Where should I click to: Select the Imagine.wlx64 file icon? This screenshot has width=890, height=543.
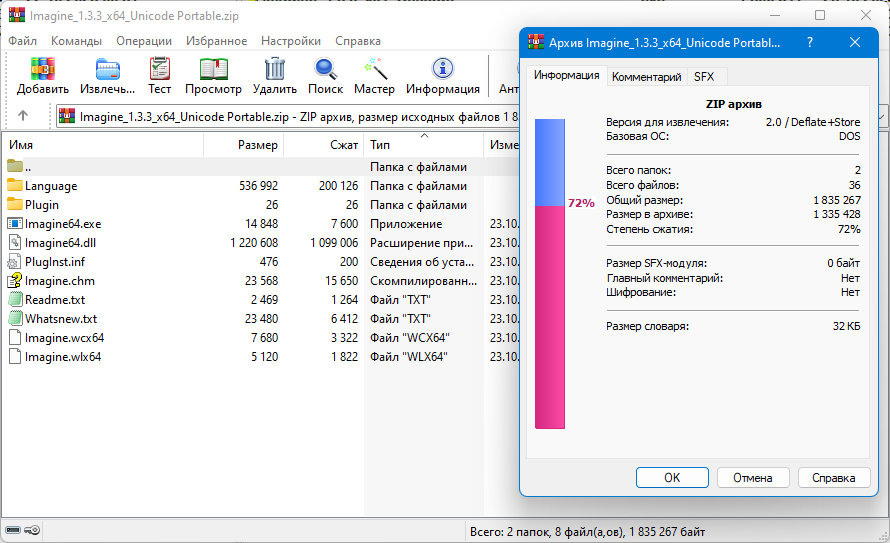click(x=15, y=356)
